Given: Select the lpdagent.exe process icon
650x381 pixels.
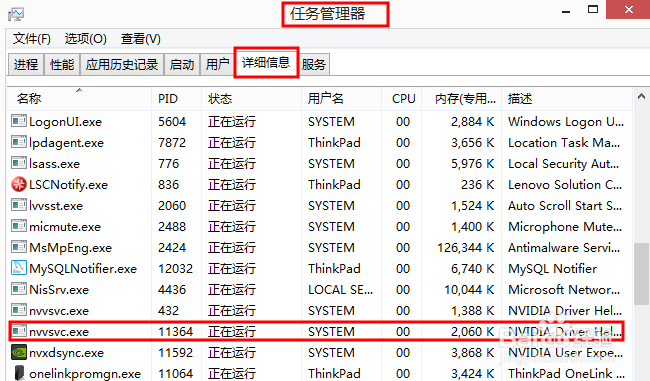Looking at the screenshot, I should [x=19, y=142].
